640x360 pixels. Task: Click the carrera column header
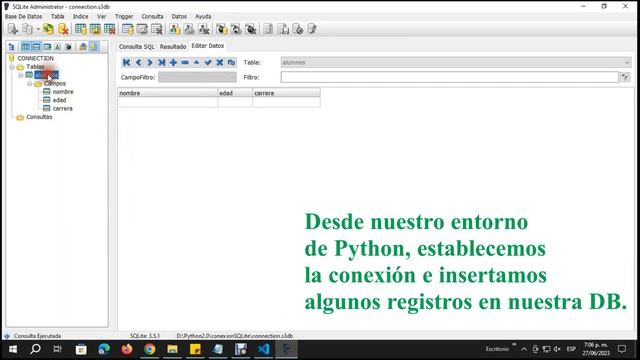(286, 93)
